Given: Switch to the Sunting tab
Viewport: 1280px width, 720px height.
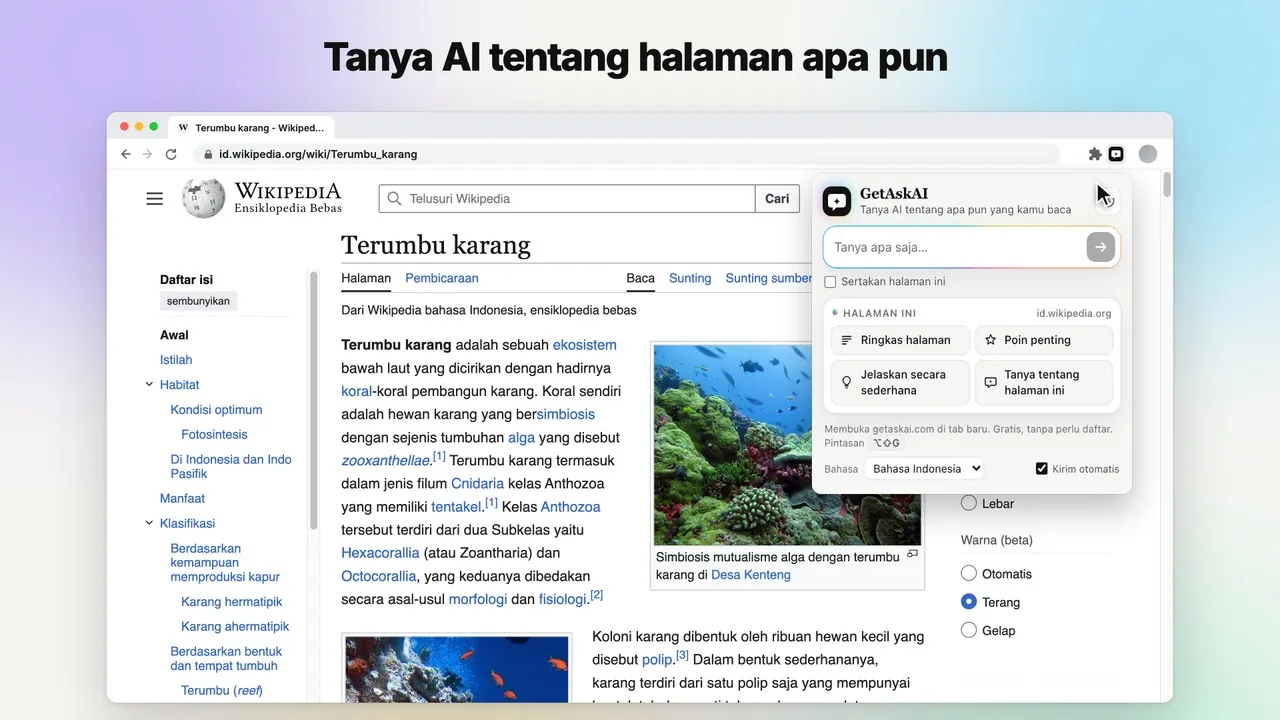Looking at the screenshot, I should (690, 278).
